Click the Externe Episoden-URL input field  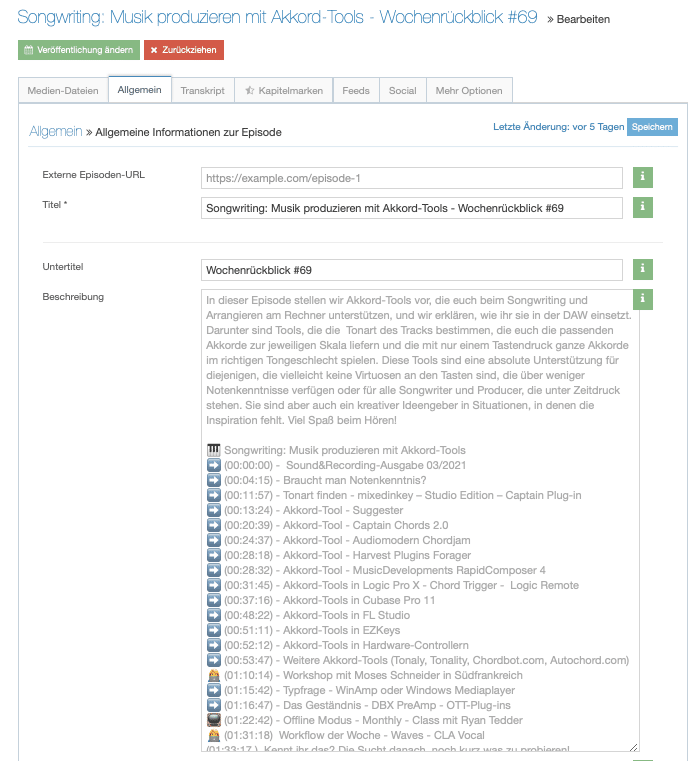tap(411, 178)
